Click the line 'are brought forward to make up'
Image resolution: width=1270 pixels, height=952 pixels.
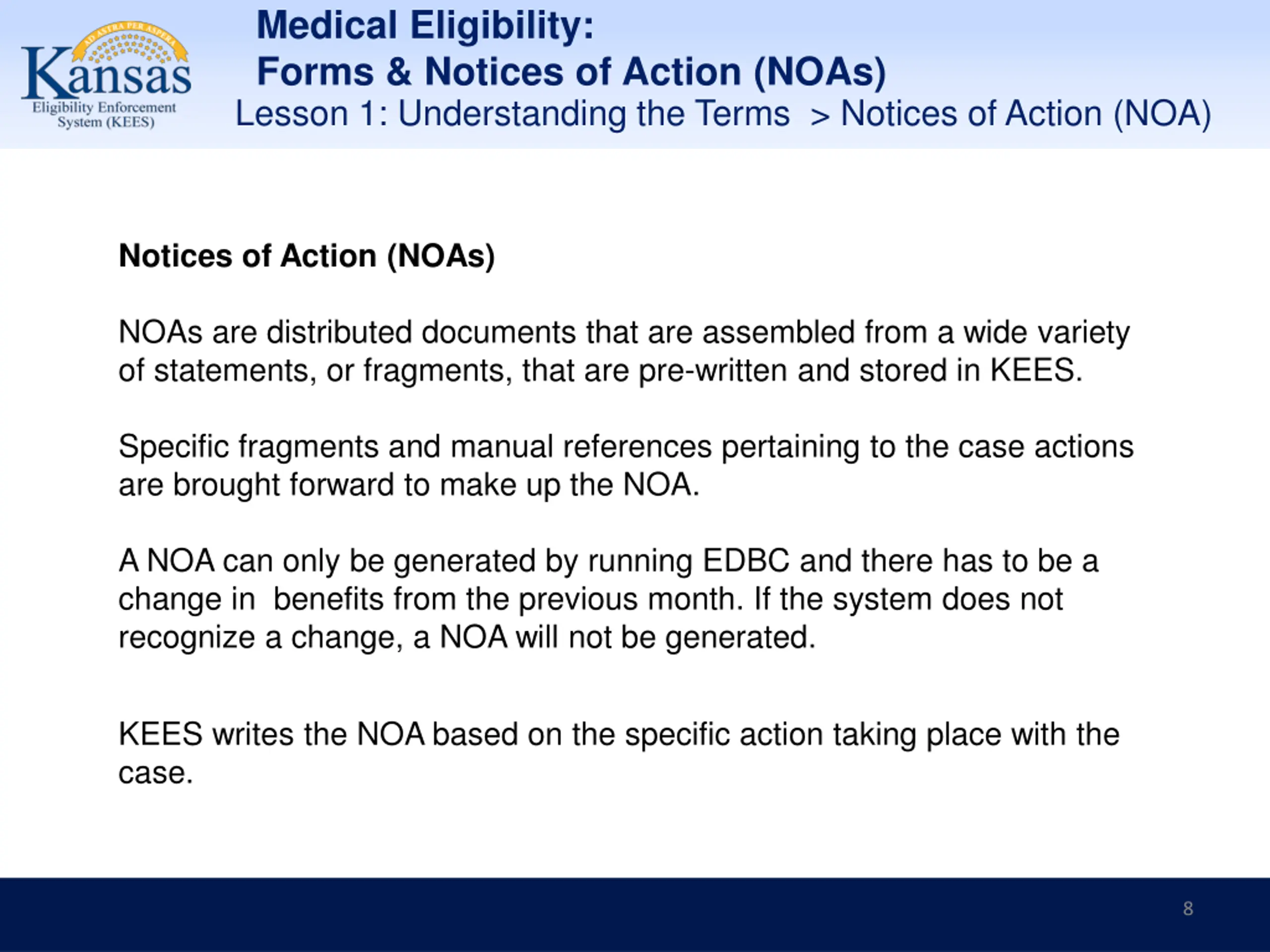409,485
